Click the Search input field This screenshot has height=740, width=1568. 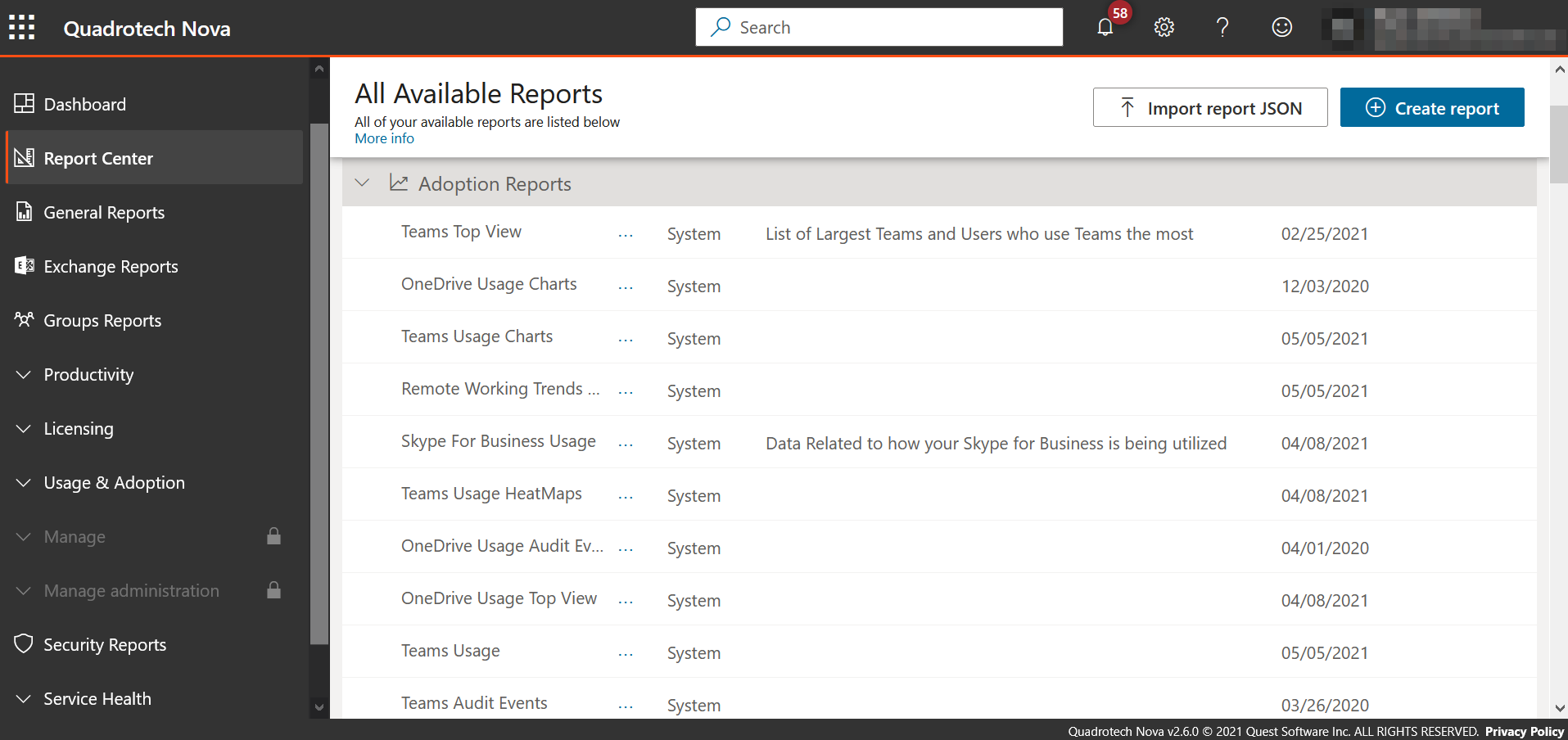click(879, 27)
